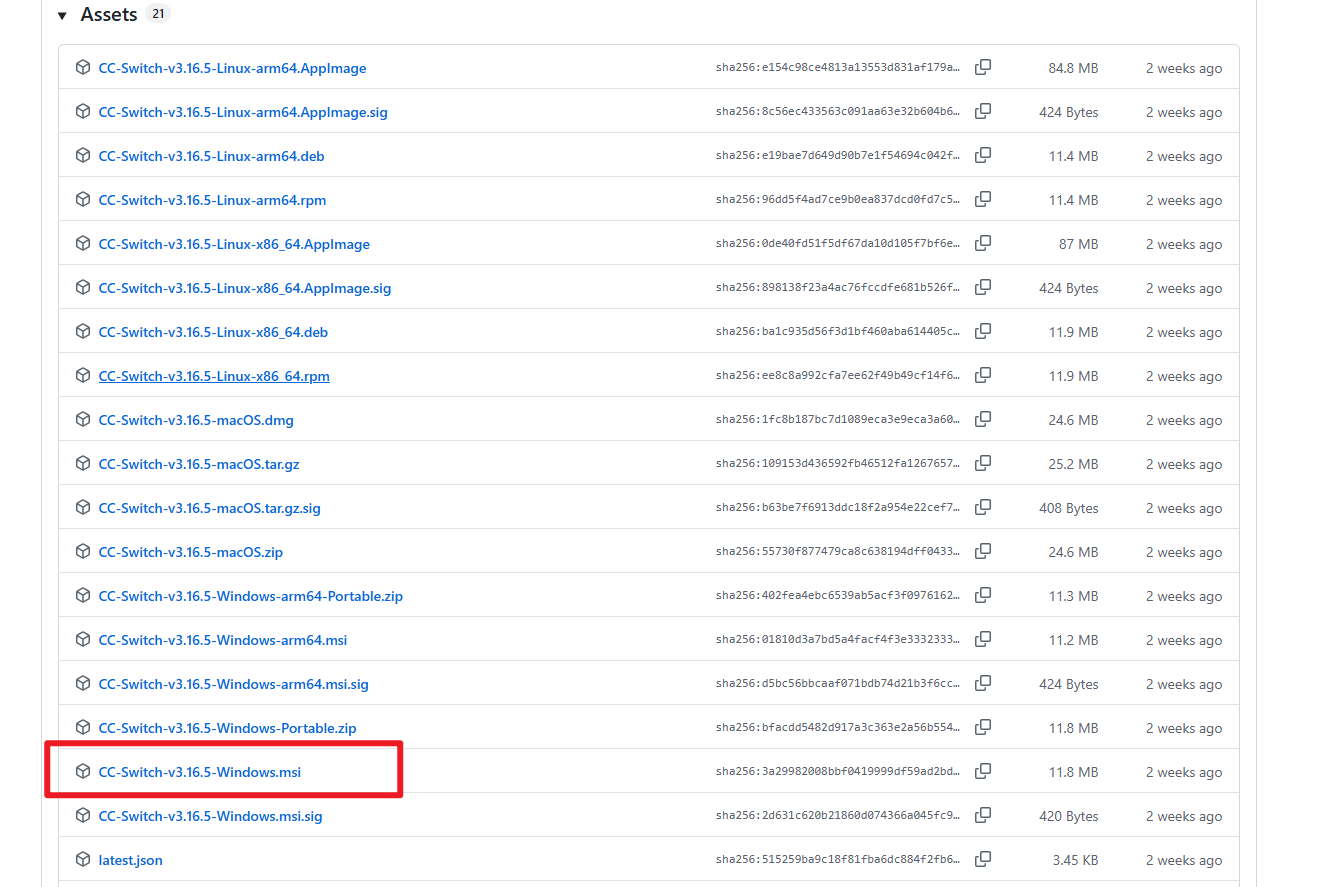Download CC-Switch-v3.16.5-Linux-arm64.deb
This screenshot has height=887, width=1319.
coord(211,156)
